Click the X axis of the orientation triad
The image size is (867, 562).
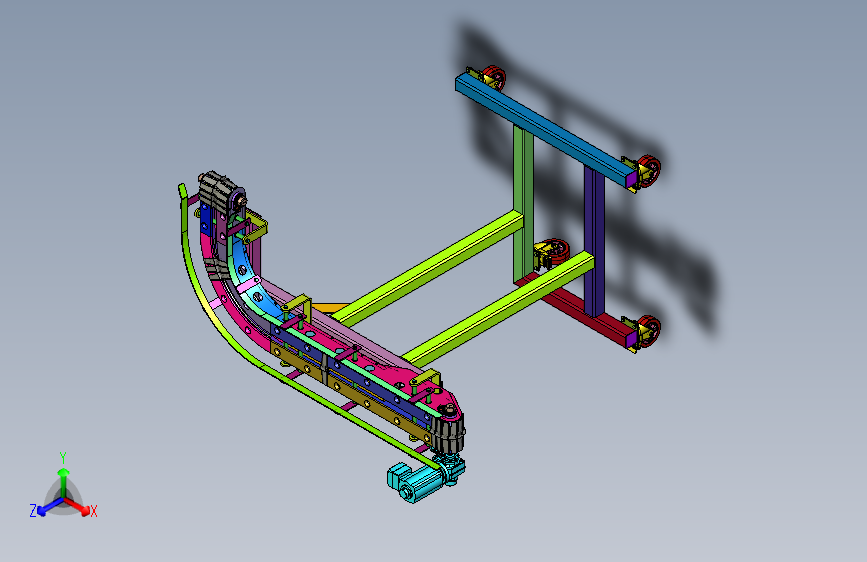point(81,507)
